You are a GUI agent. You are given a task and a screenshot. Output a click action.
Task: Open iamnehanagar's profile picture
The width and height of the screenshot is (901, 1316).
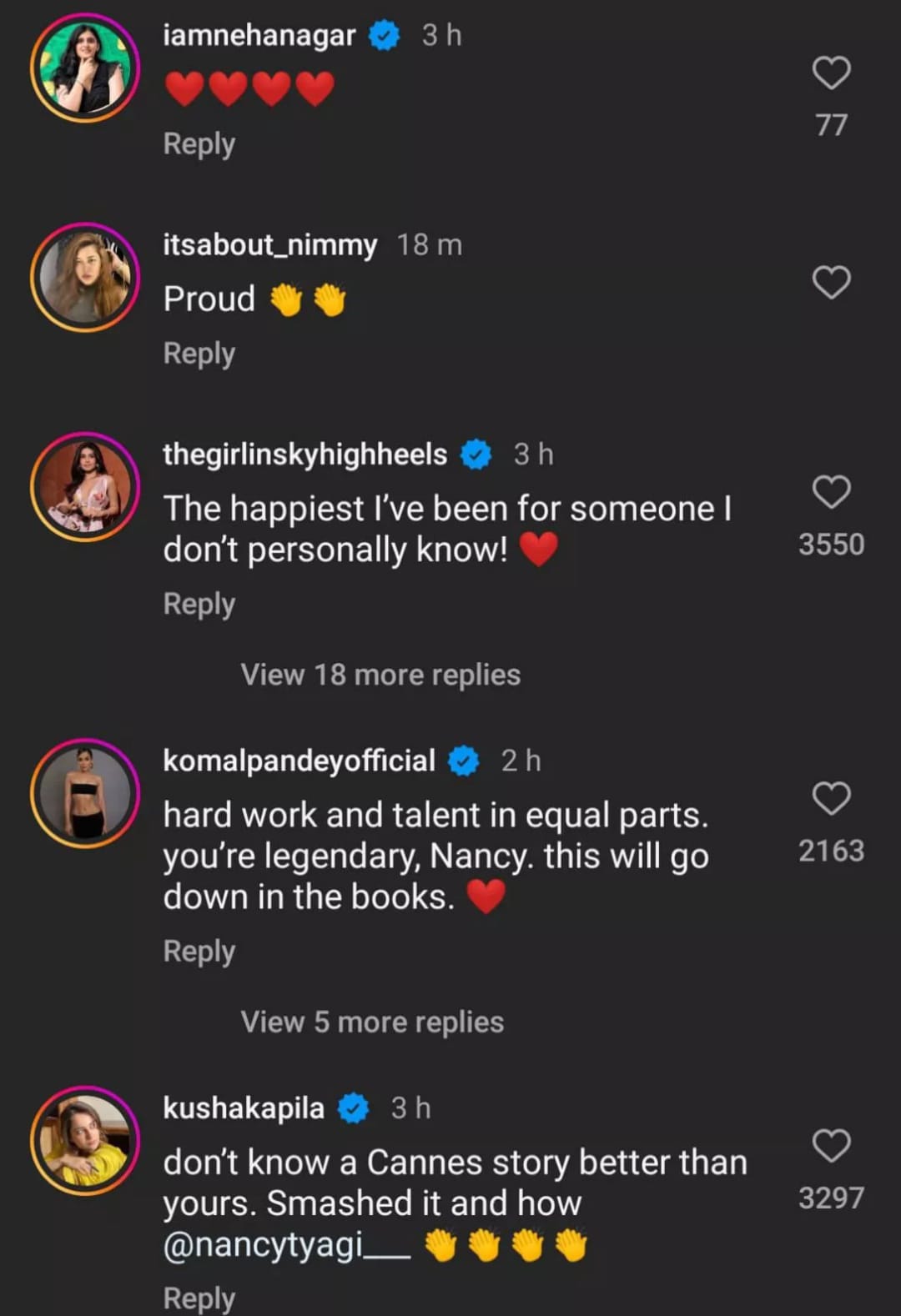point(85,68)
